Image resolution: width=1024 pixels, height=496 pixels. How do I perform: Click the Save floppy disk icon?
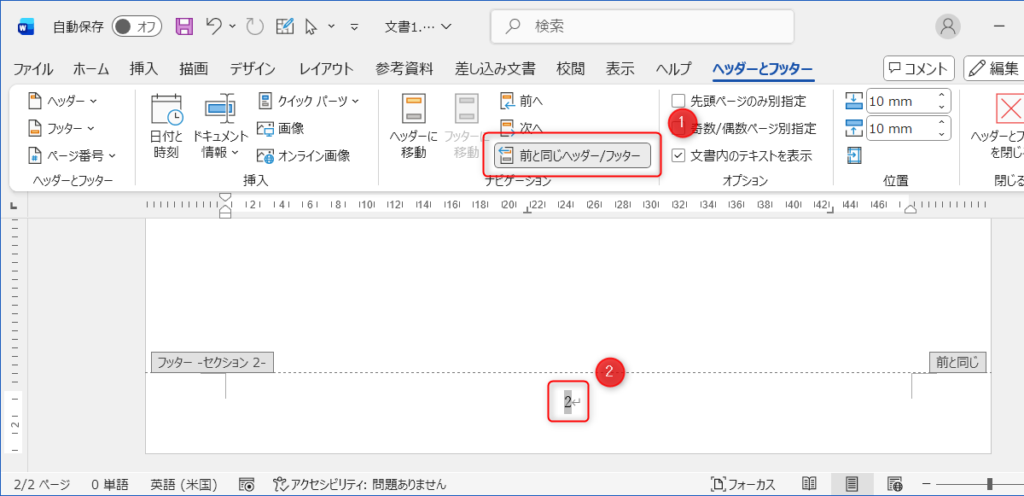[x=184, y=26]
